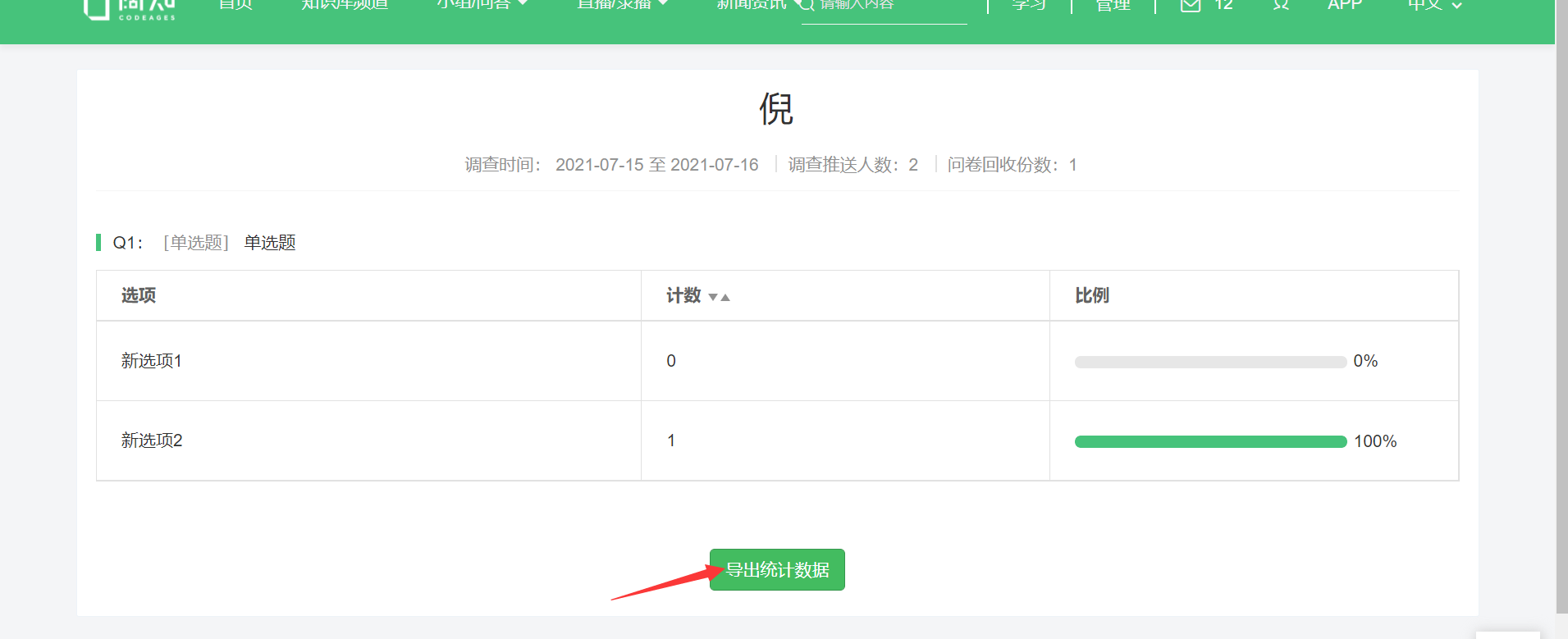1568x639 pixels.
Task: Expand the 直播/录播 dropdown menu
Action: (623, 5)
